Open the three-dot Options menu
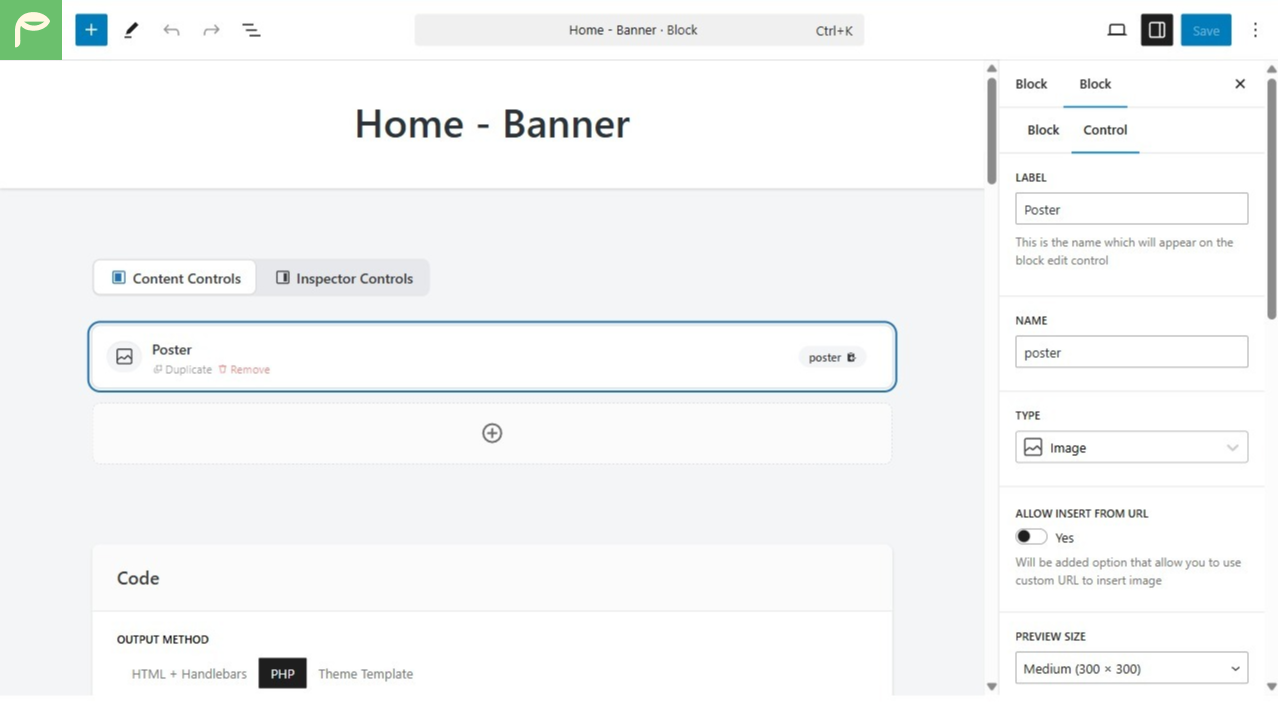 point(1256,30)
